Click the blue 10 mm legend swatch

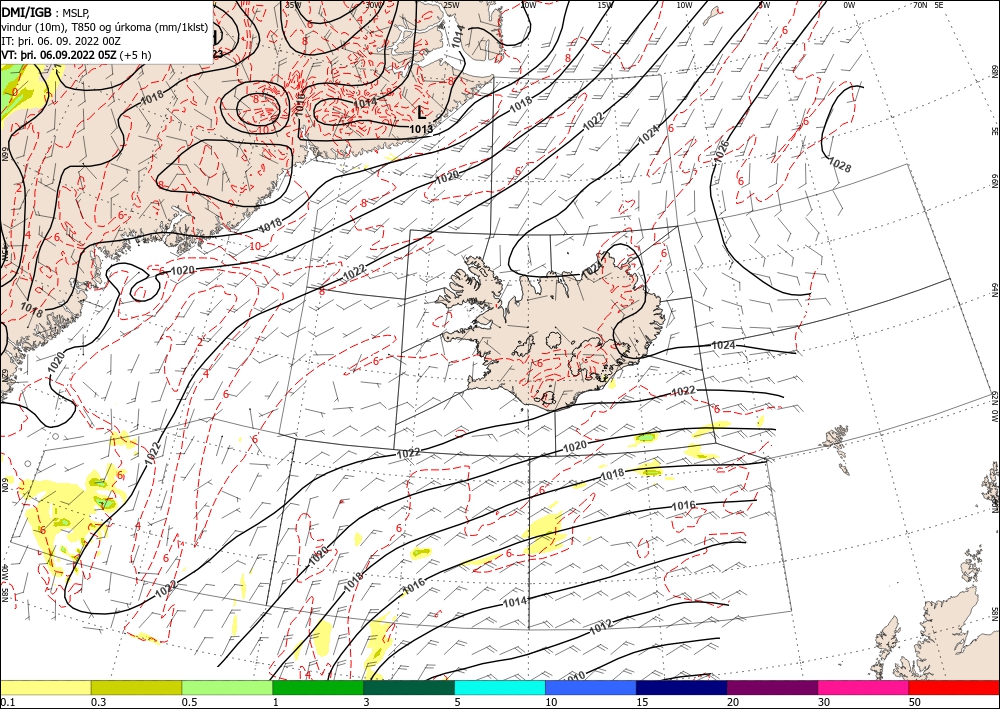coord(591,687)
